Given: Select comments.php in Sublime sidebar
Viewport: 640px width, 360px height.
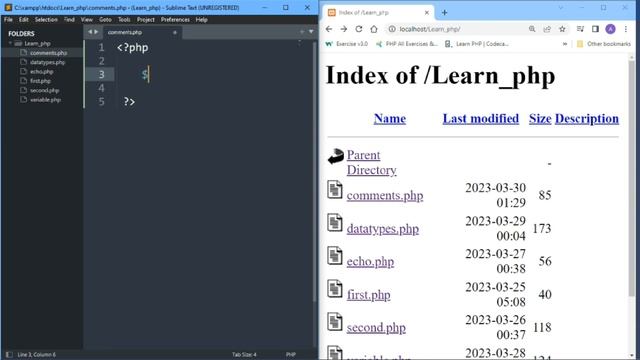Looking at the screenshot, I should point(48,53).
